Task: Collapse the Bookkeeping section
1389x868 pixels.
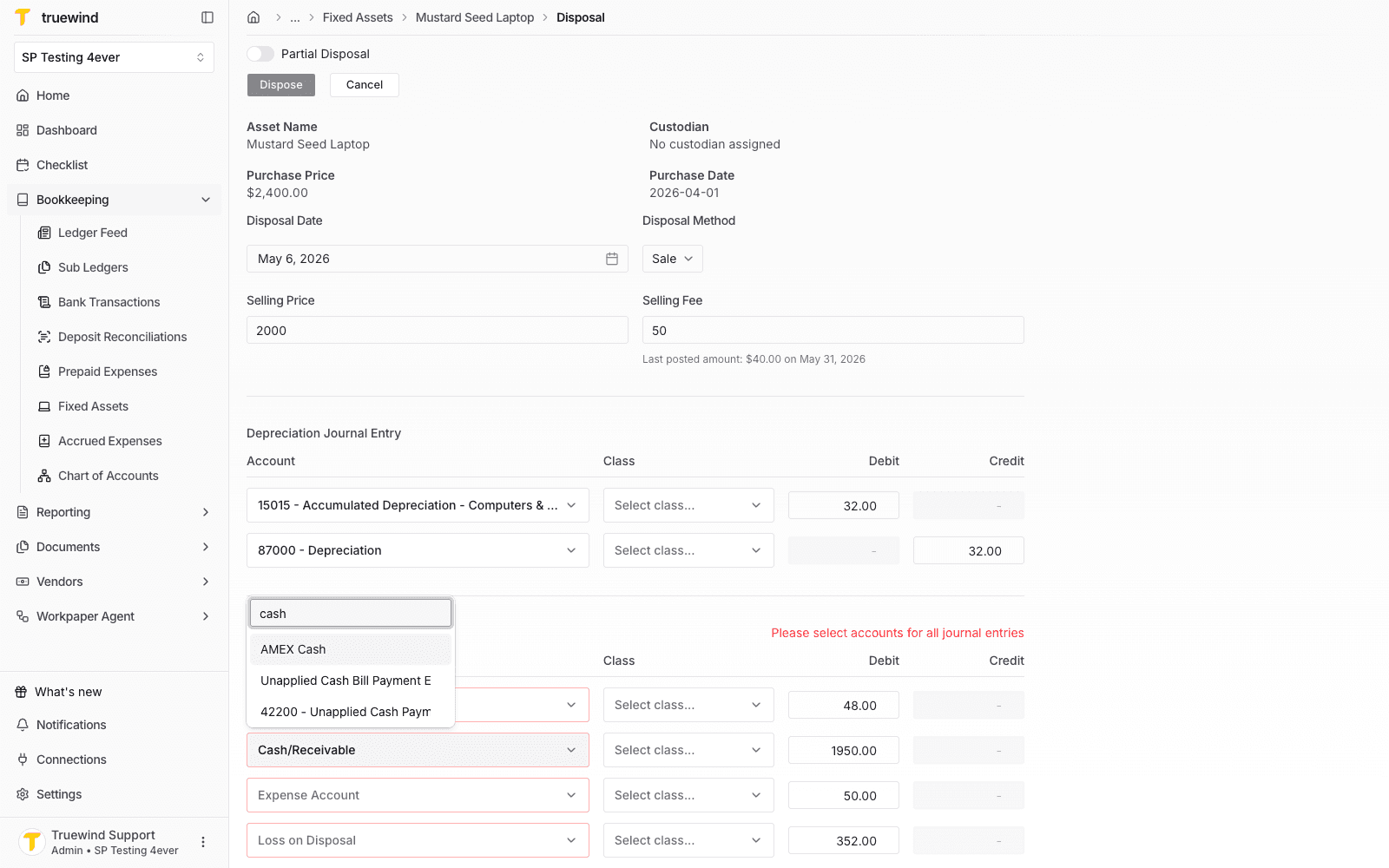Action: 206,200
